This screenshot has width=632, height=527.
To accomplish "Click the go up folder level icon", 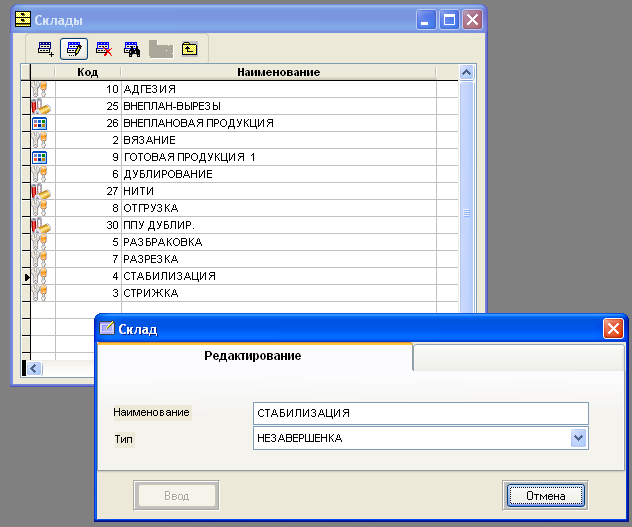I will (x=189, y=49).
